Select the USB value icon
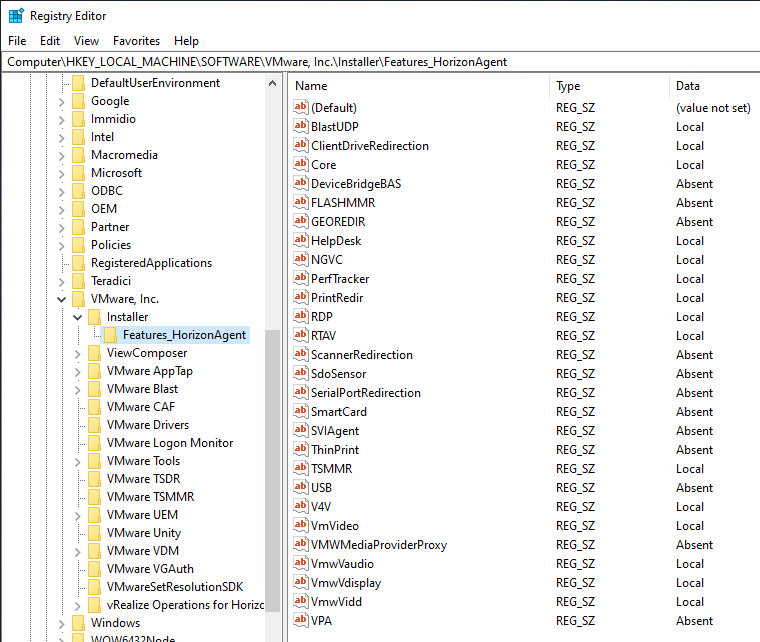This screenshot has height=642, width=760. click(301, 487)
